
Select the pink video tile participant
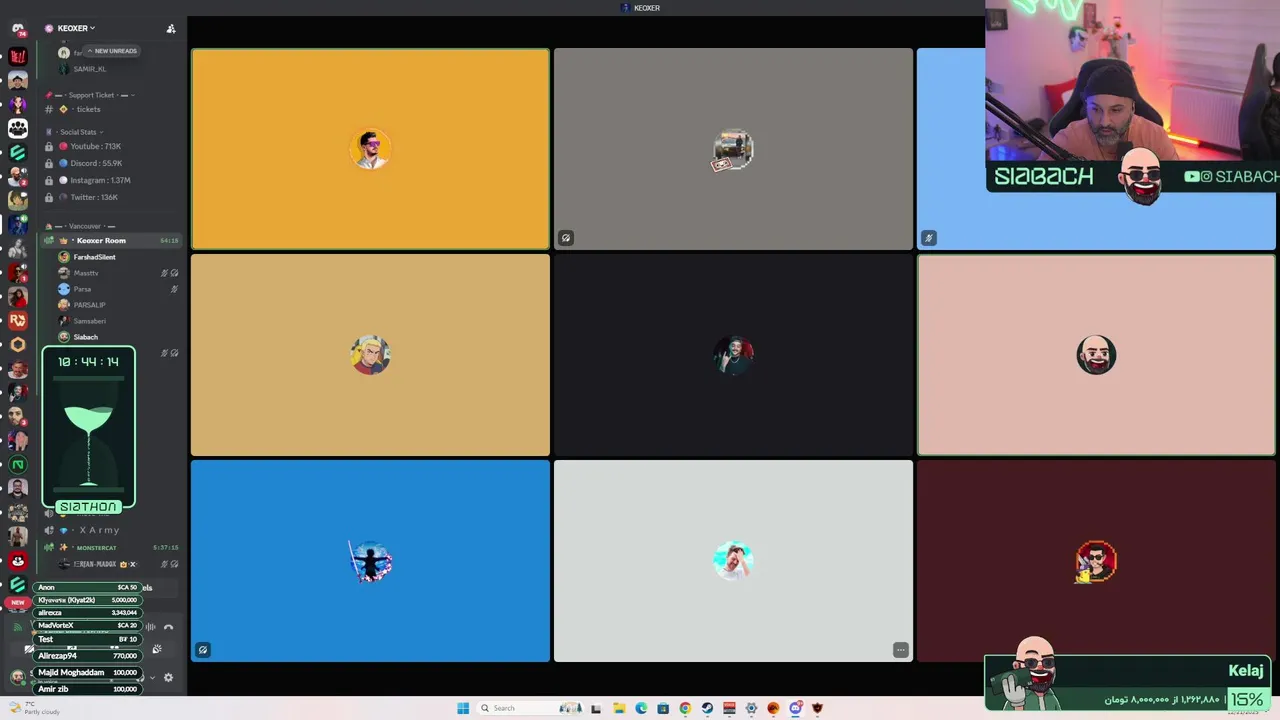[x=1096, y=355]
